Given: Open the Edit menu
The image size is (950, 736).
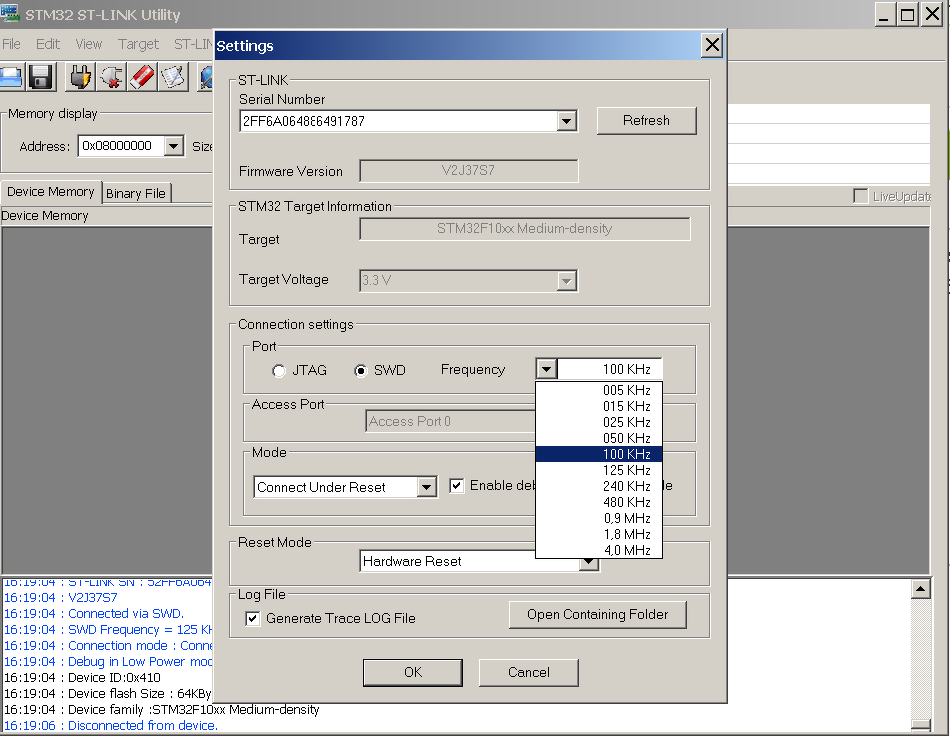Looking at the screenshot, I should click(x=48, y=44).
